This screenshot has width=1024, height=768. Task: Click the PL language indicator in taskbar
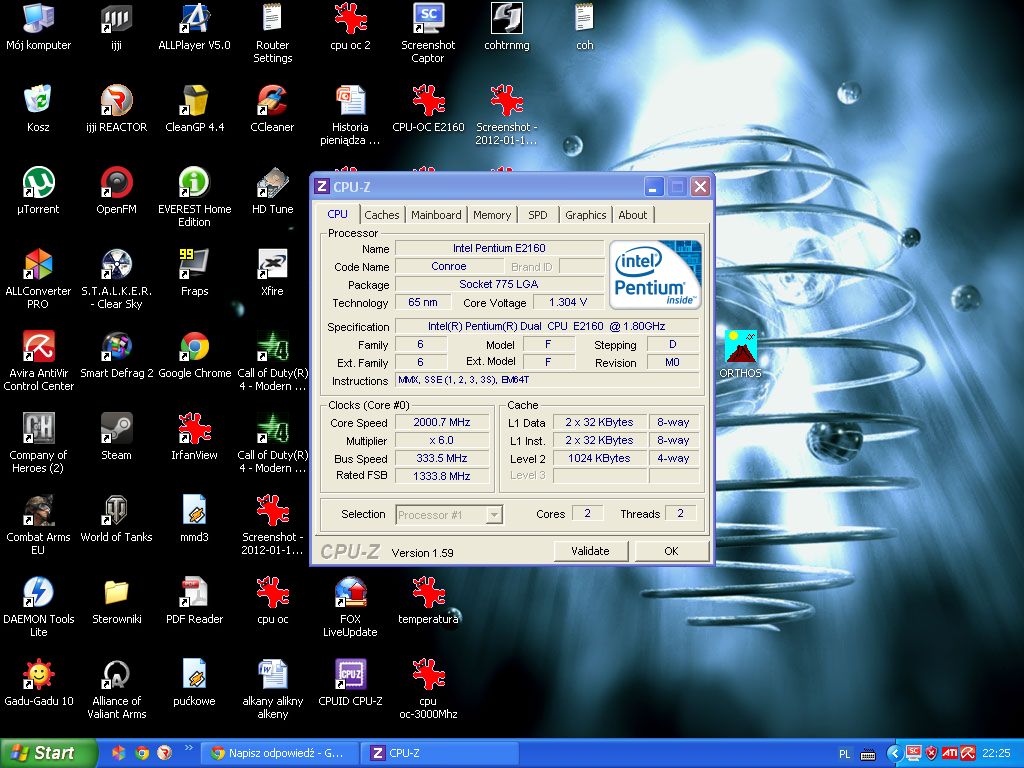[x=844, y=754]
